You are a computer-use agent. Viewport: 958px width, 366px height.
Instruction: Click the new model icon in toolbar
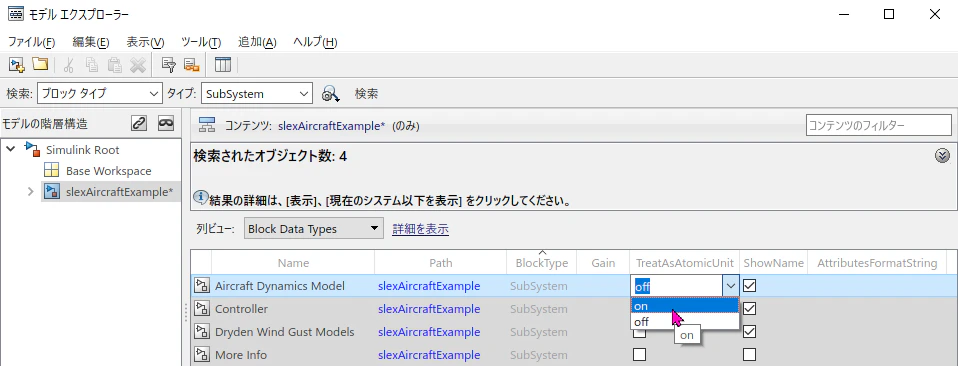(16, 65)
